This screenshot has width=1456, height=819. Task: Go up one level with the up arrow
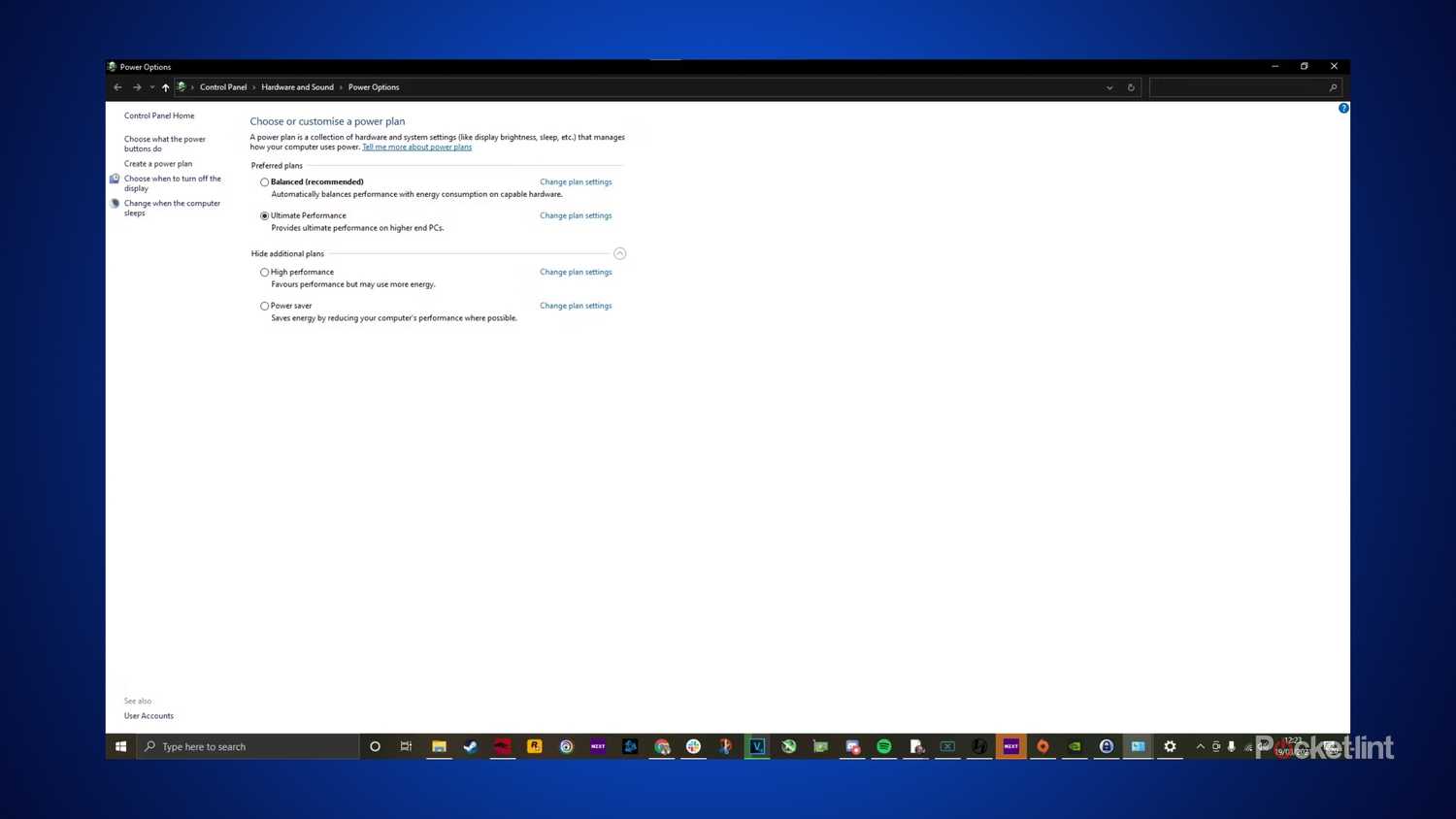pos(166,87)
